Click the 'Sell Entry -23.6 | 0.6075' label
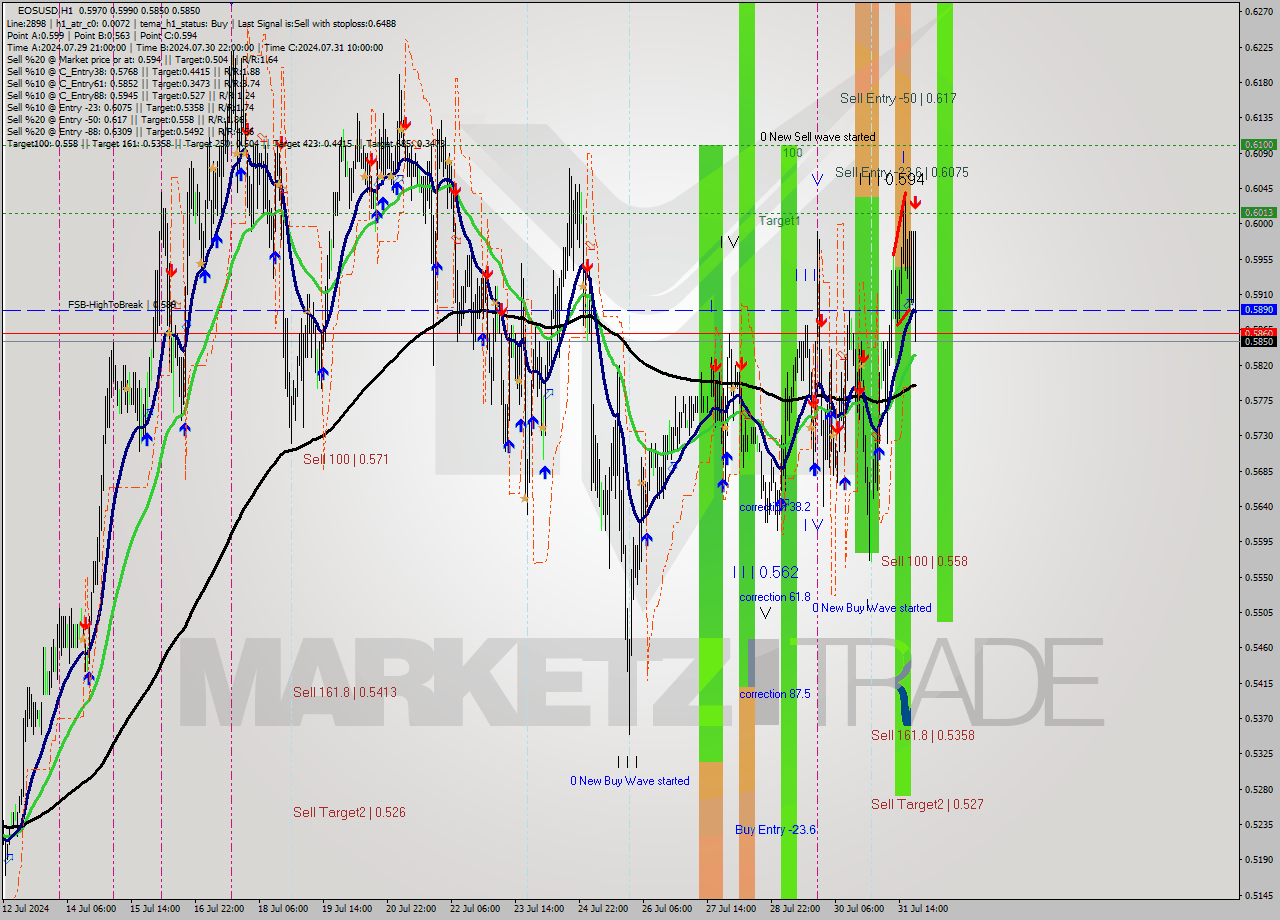The image size is (1280, 920). 902,172
